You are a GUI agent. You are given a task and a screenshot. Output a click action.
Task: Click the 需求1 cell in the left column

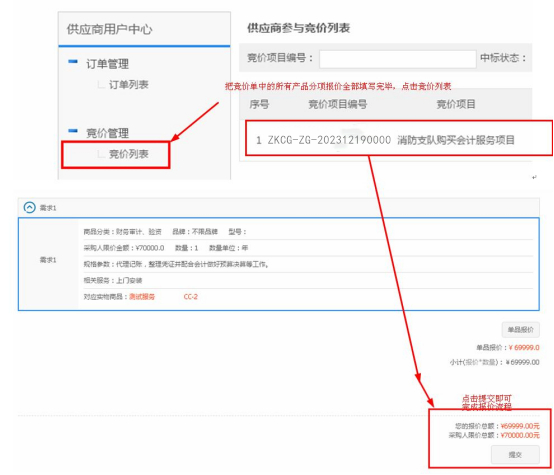click(48, 260)
